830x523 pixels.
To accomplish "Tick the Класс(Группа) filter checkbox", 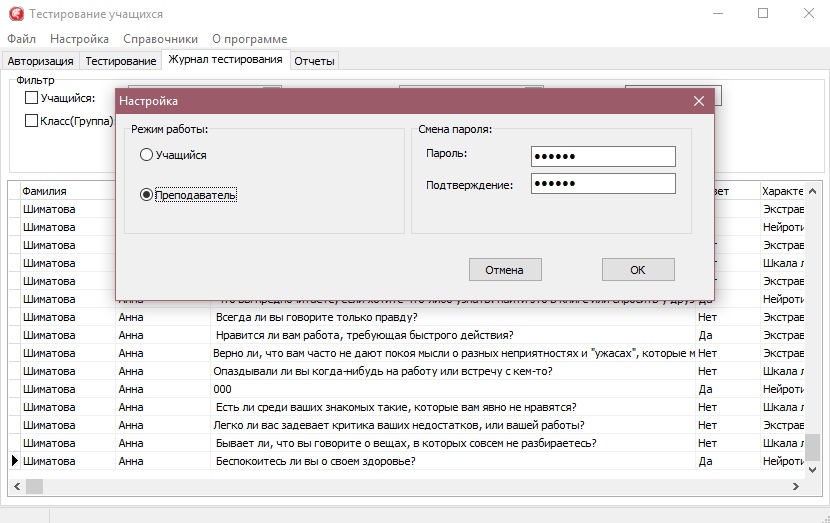I will (31, 121).
